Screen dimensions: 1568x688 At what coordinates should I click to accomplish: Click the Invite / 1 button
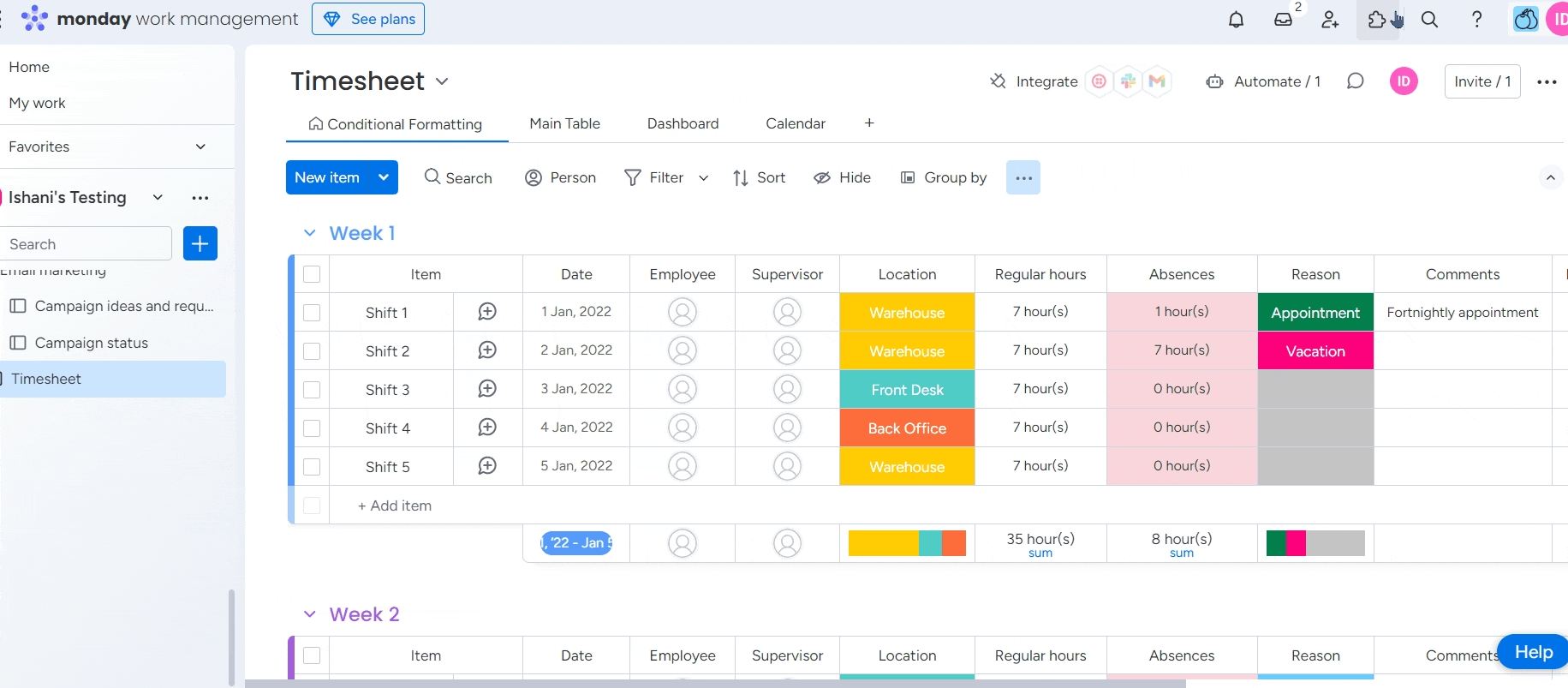1482,81
